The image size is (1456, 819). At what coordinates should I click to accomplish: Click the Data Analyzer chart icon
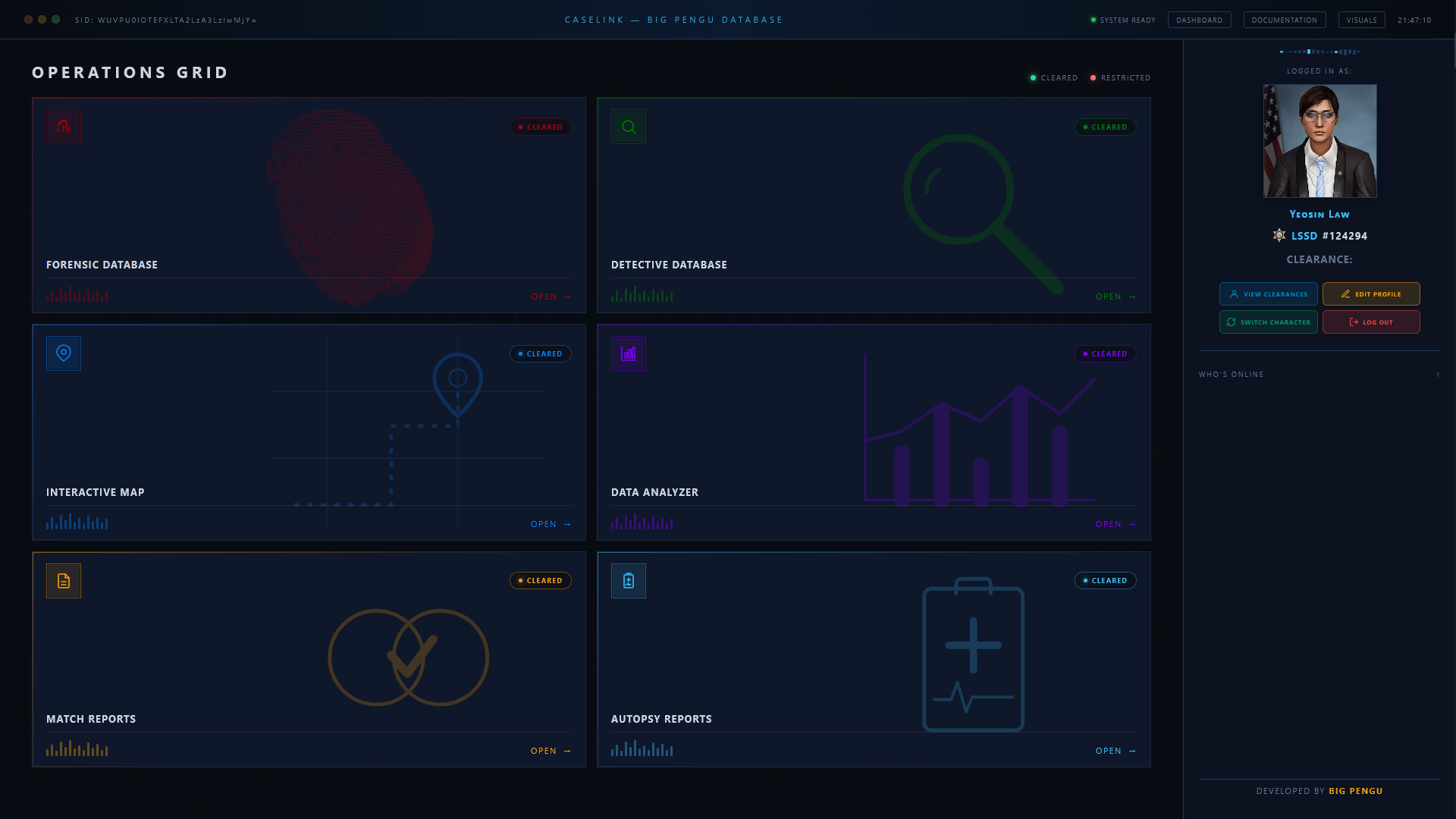click(x=629, y=353)
